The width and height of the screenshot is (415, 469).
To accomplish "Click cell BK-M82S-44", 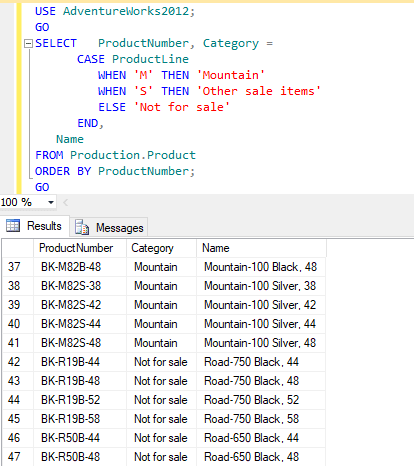I will (80, 324).
